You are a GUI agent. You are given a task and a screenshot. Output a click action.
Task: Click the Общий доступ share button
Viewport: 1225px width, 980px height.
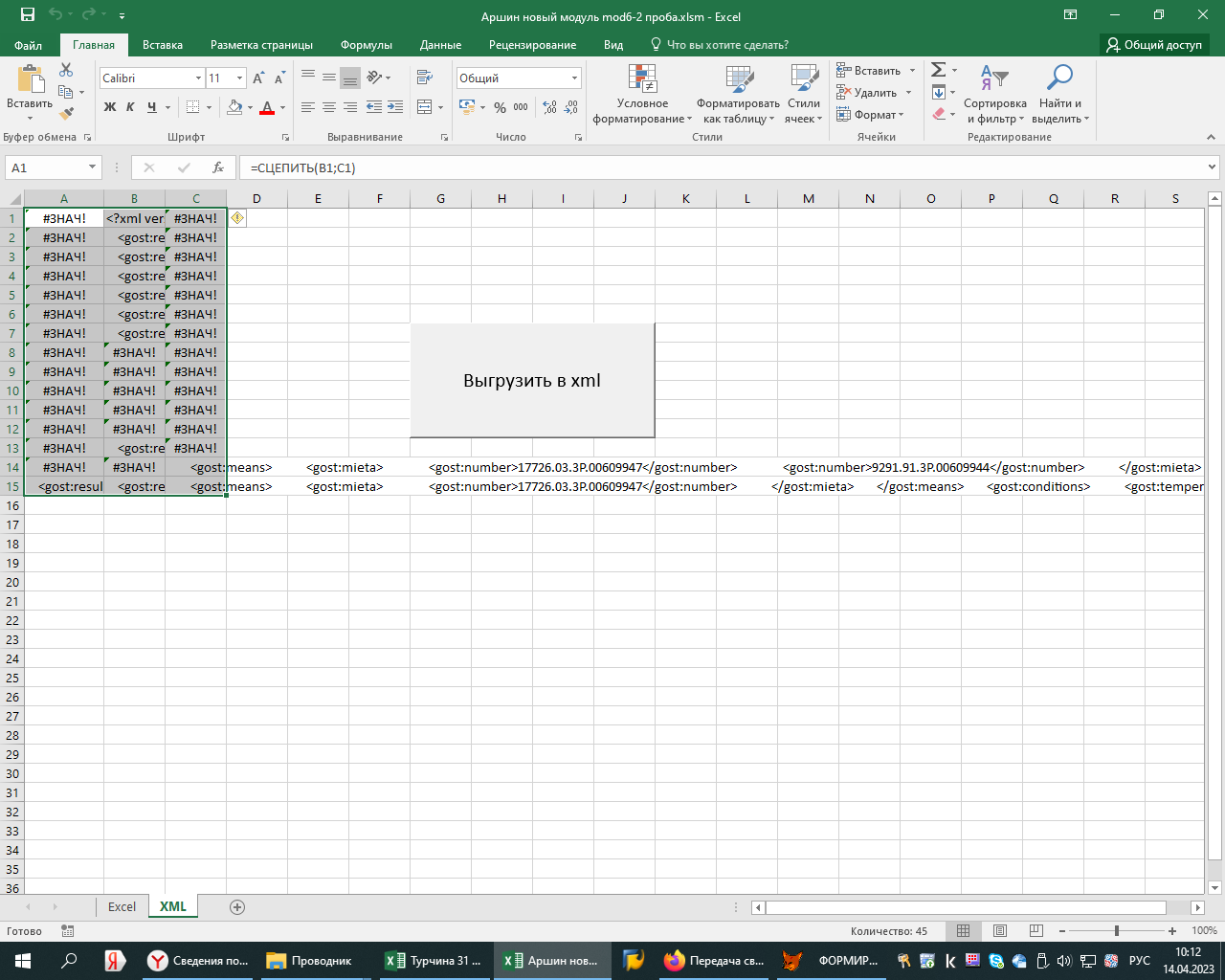[x=1154, y=45]
